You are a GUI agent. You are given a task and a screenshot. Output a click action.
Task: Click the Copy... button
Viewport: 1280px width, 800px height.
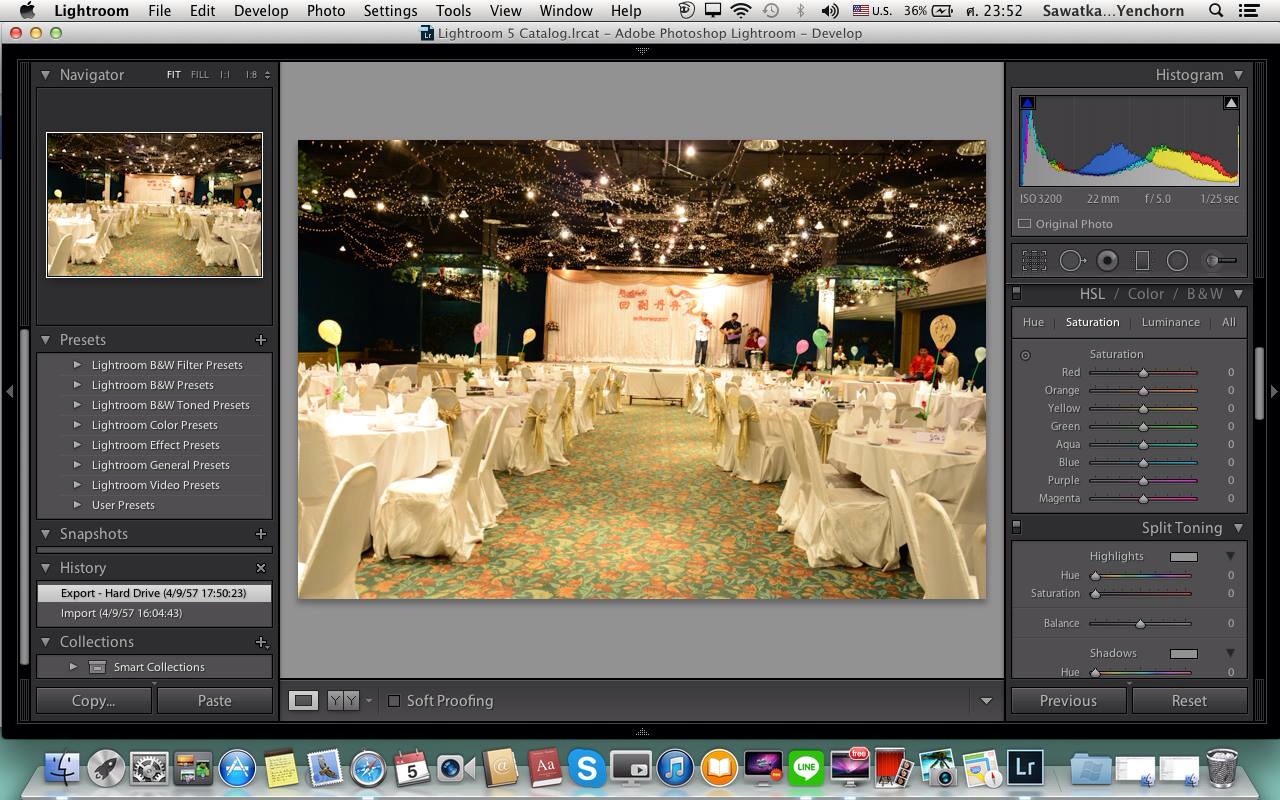[94, 701]
